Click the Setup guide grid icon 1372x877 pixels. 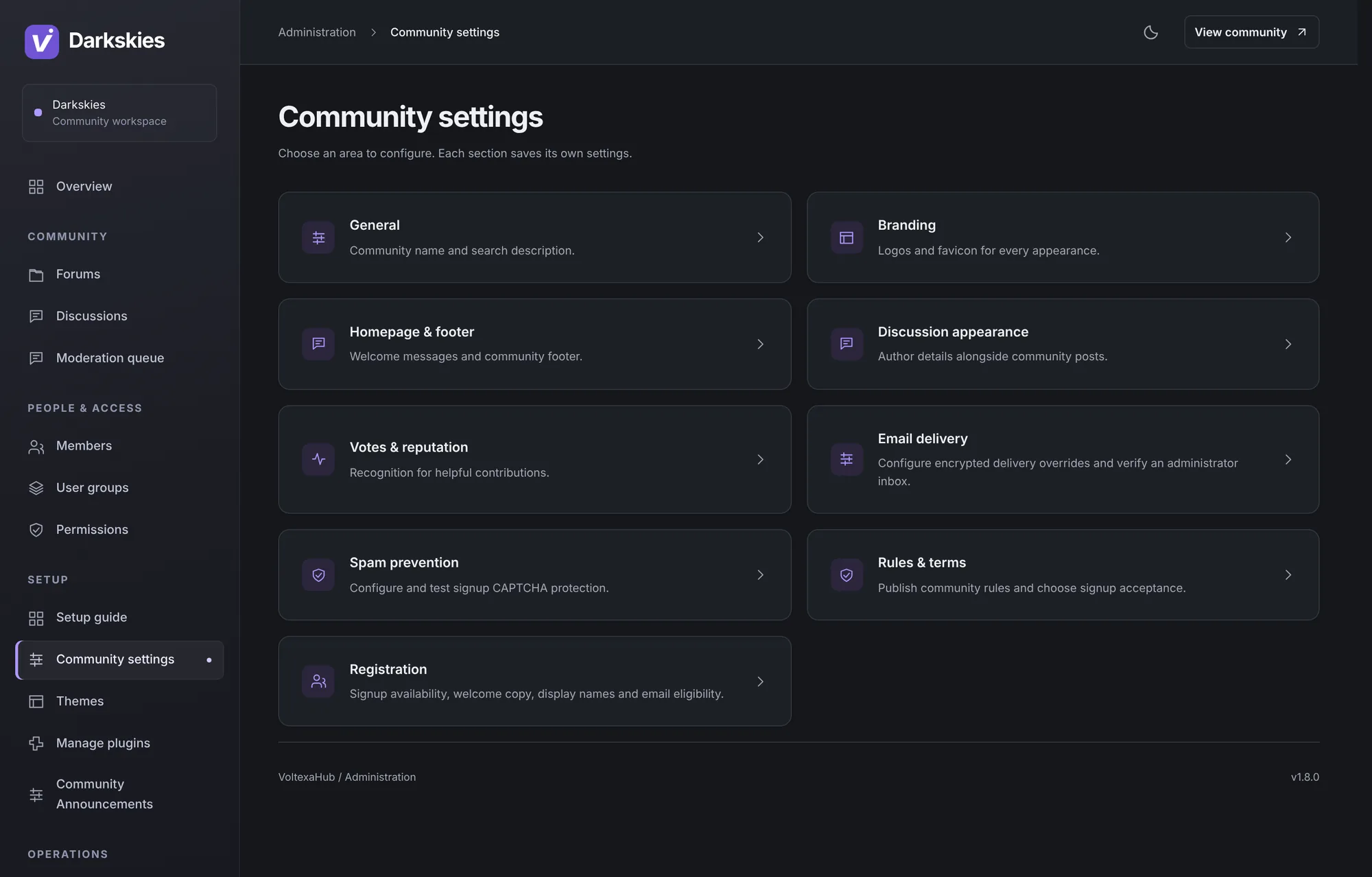(36, 618)
